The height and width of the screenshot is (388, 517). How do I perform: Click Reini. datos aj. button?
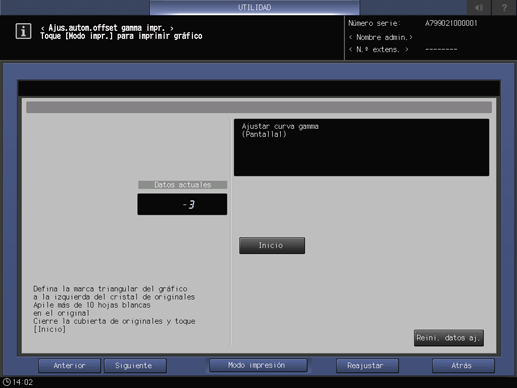click(449, 338)
